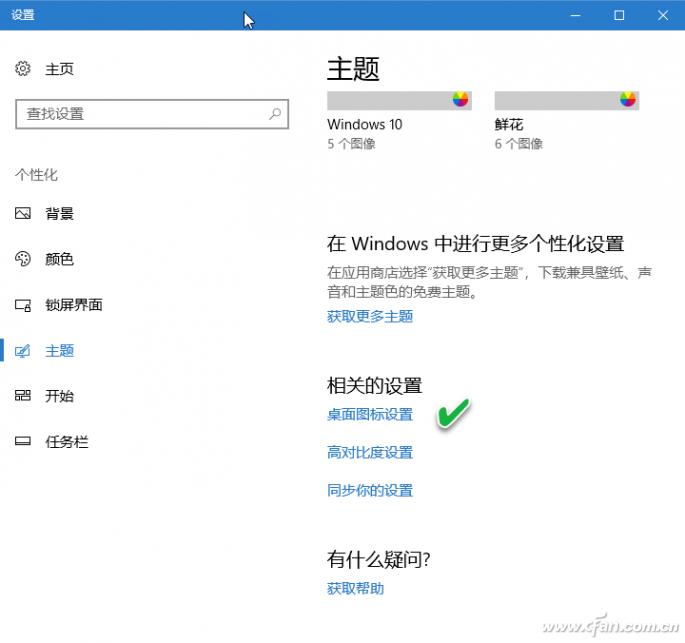Open the 锁屏界面 settings page
Screen dimensions: 685x643
74,305
